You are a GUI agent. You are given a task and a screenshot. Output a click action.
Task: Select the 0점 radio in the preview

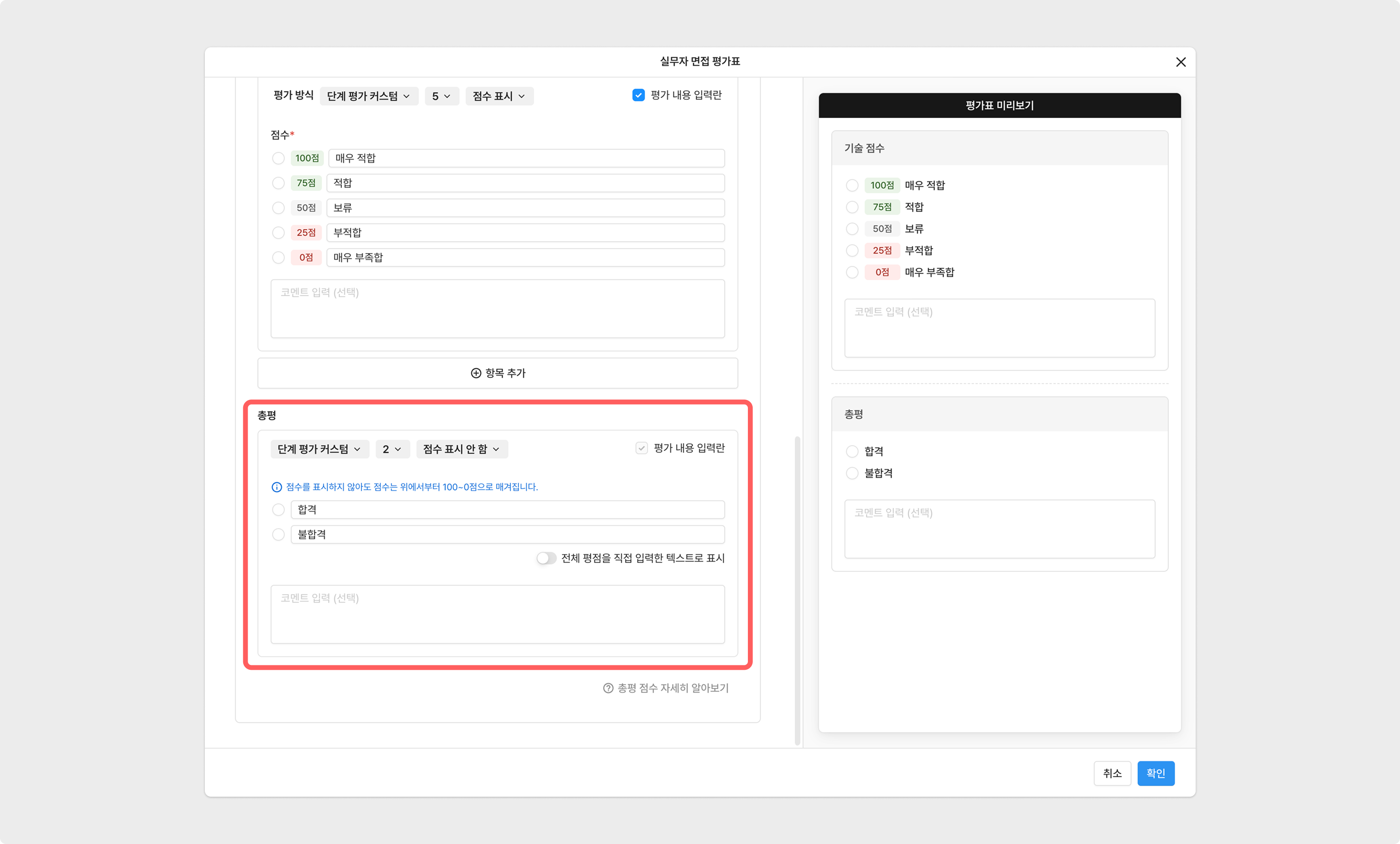coord(852,272)
